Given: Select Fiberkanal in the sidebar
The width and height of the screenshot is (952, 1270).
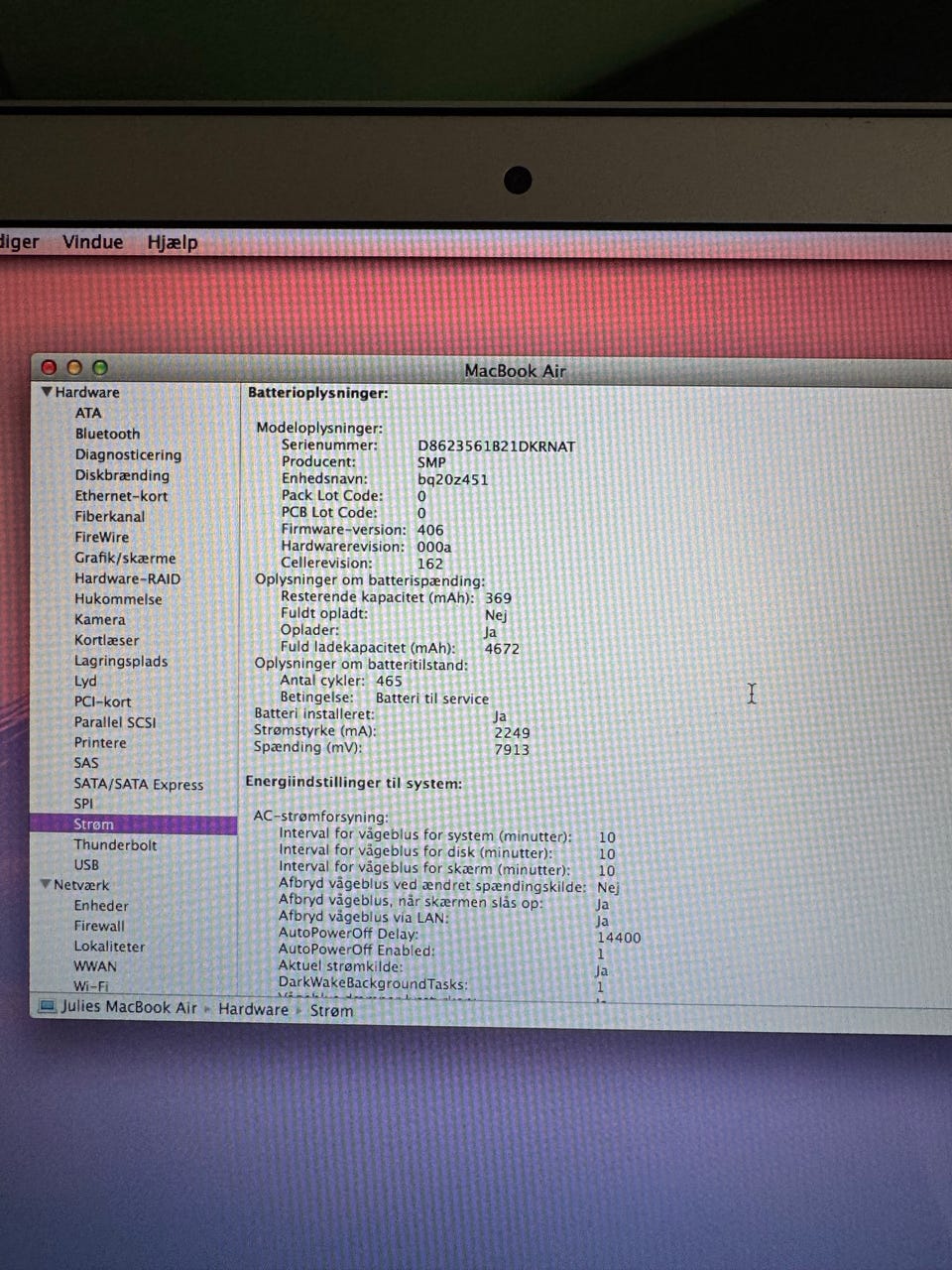Looking at the screenshot, I should tap(109, 516).
